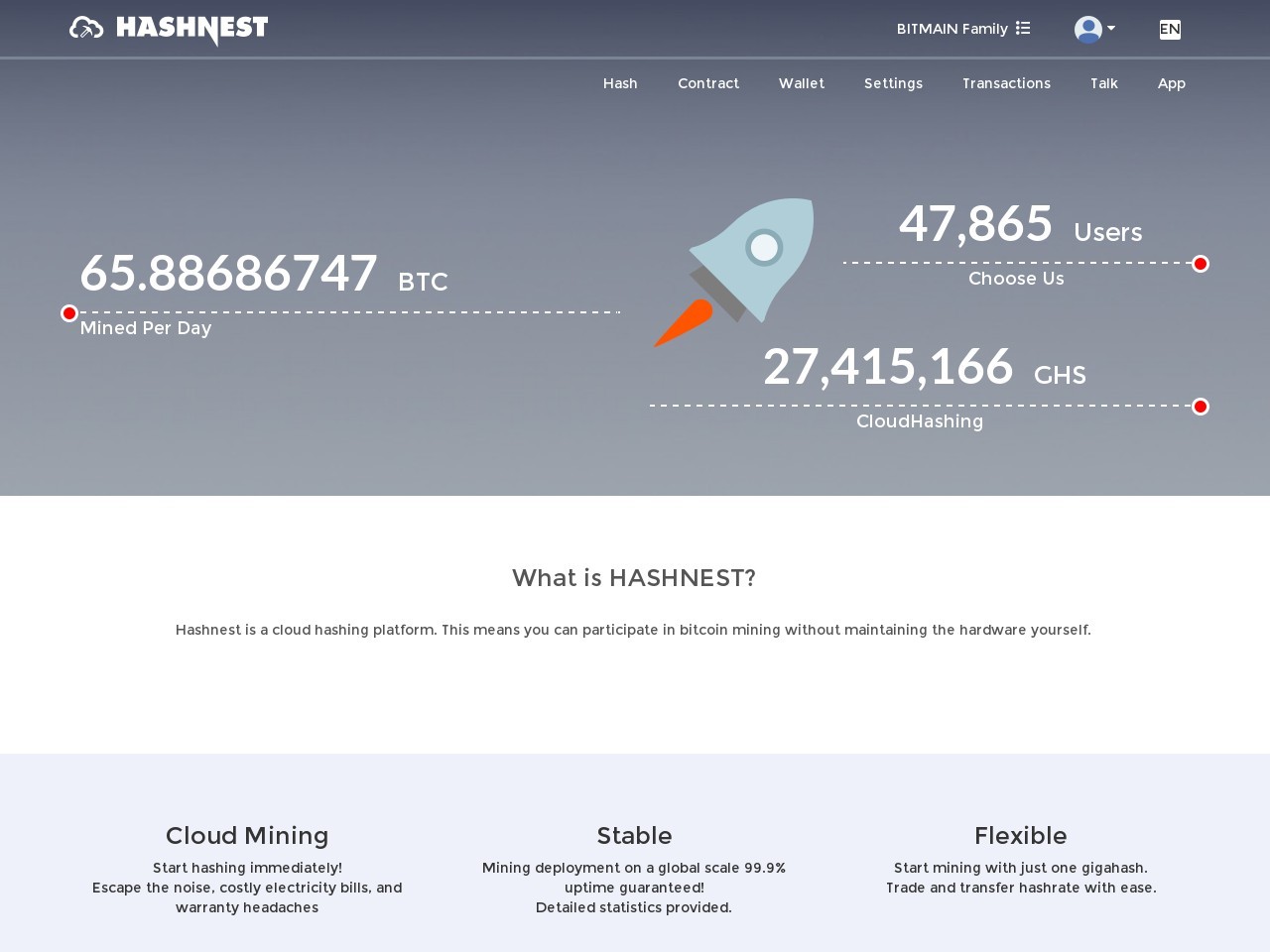
Task: View the Transactions page
Action: 1006,83
